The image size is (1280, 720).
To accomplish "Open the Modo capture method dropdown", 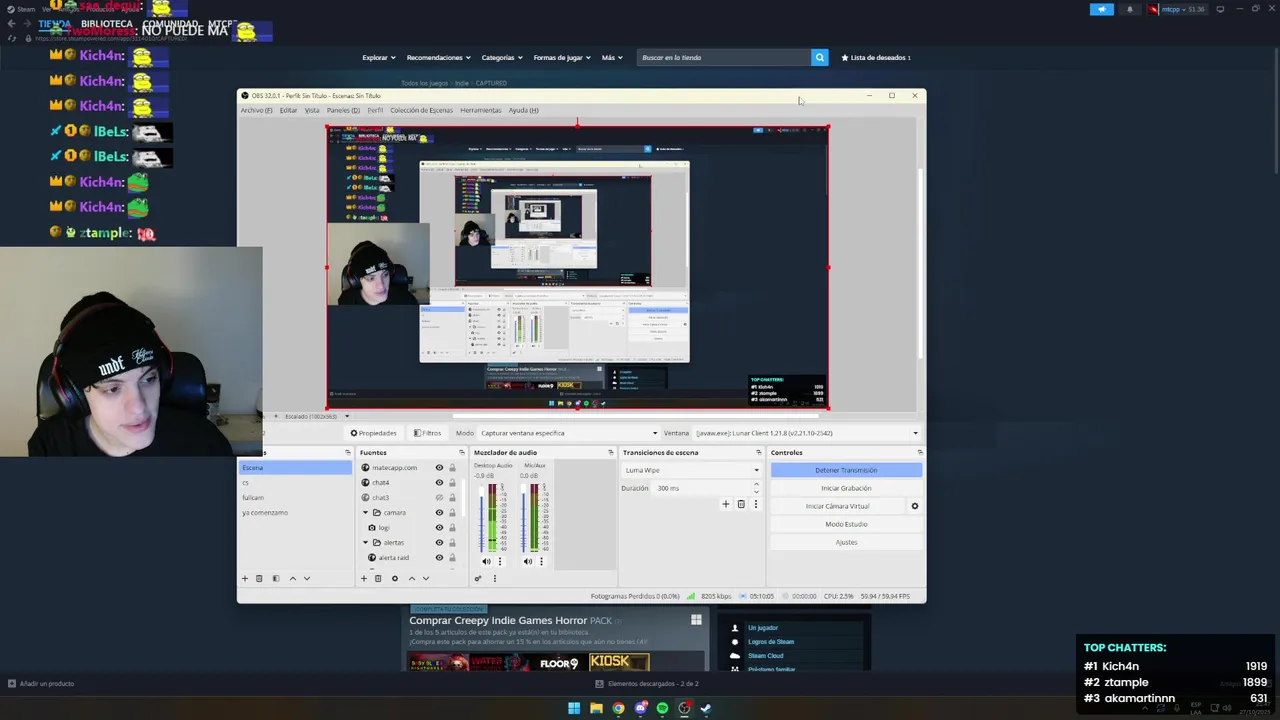I will coord(569,433).
